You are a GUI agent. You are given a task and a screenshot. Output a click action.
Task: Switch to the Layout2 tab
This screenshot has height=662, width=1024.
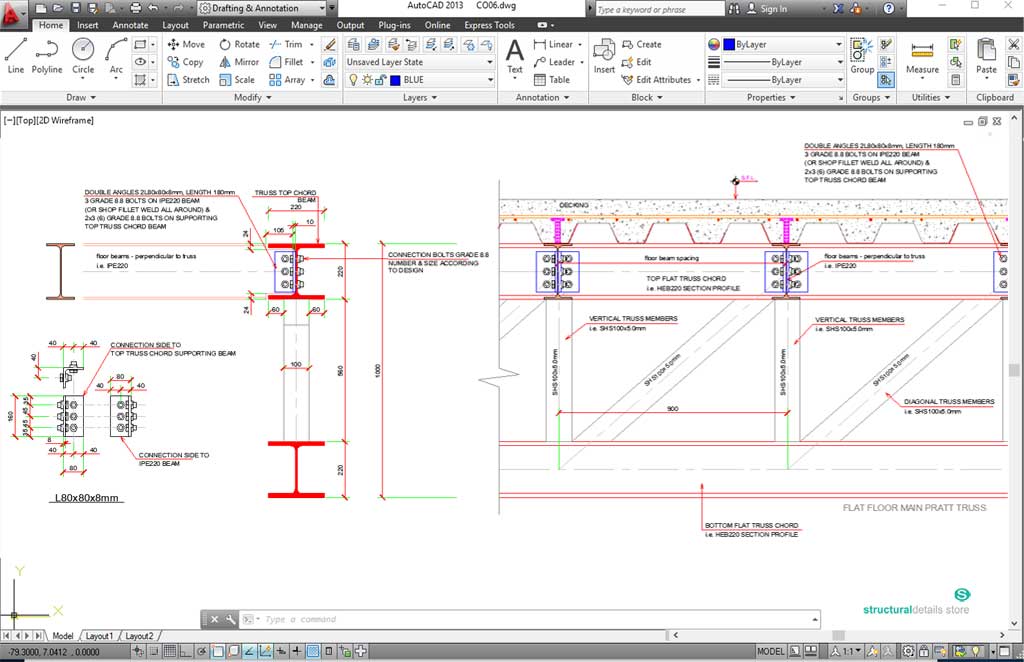click(139, 635)
